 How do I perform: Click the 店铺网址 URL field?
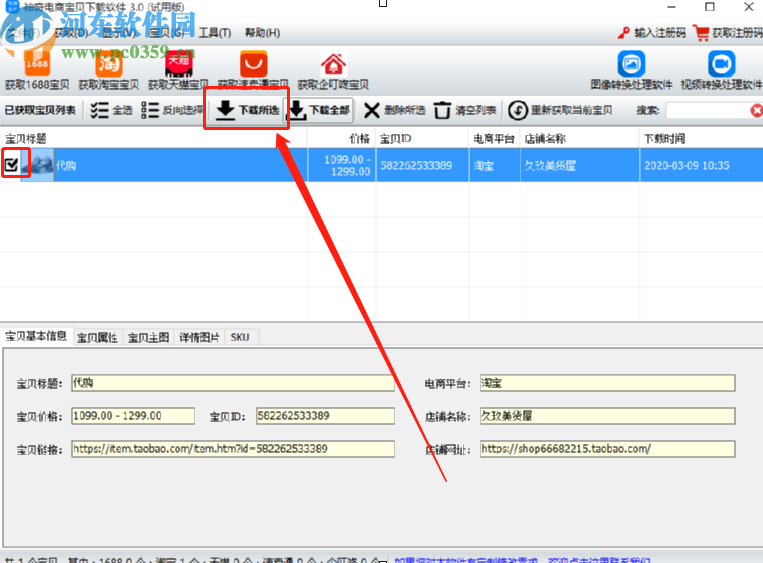(x=607, y=449)
